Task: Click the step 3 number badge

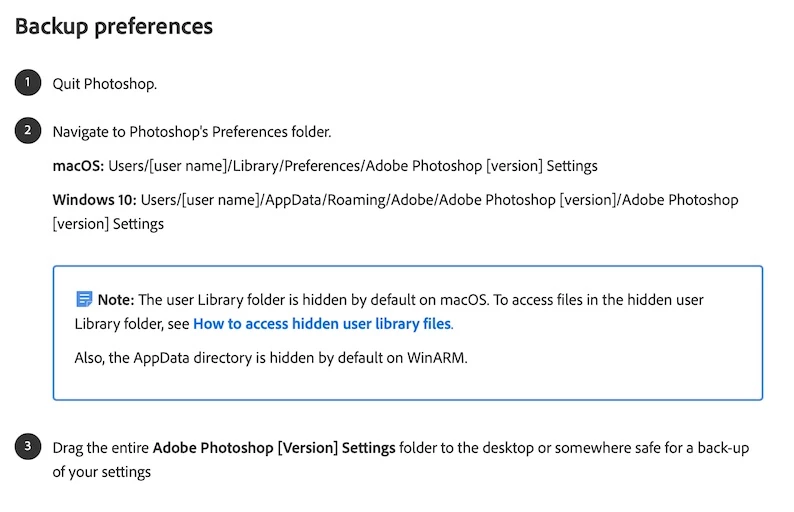Action: point(27,447)
